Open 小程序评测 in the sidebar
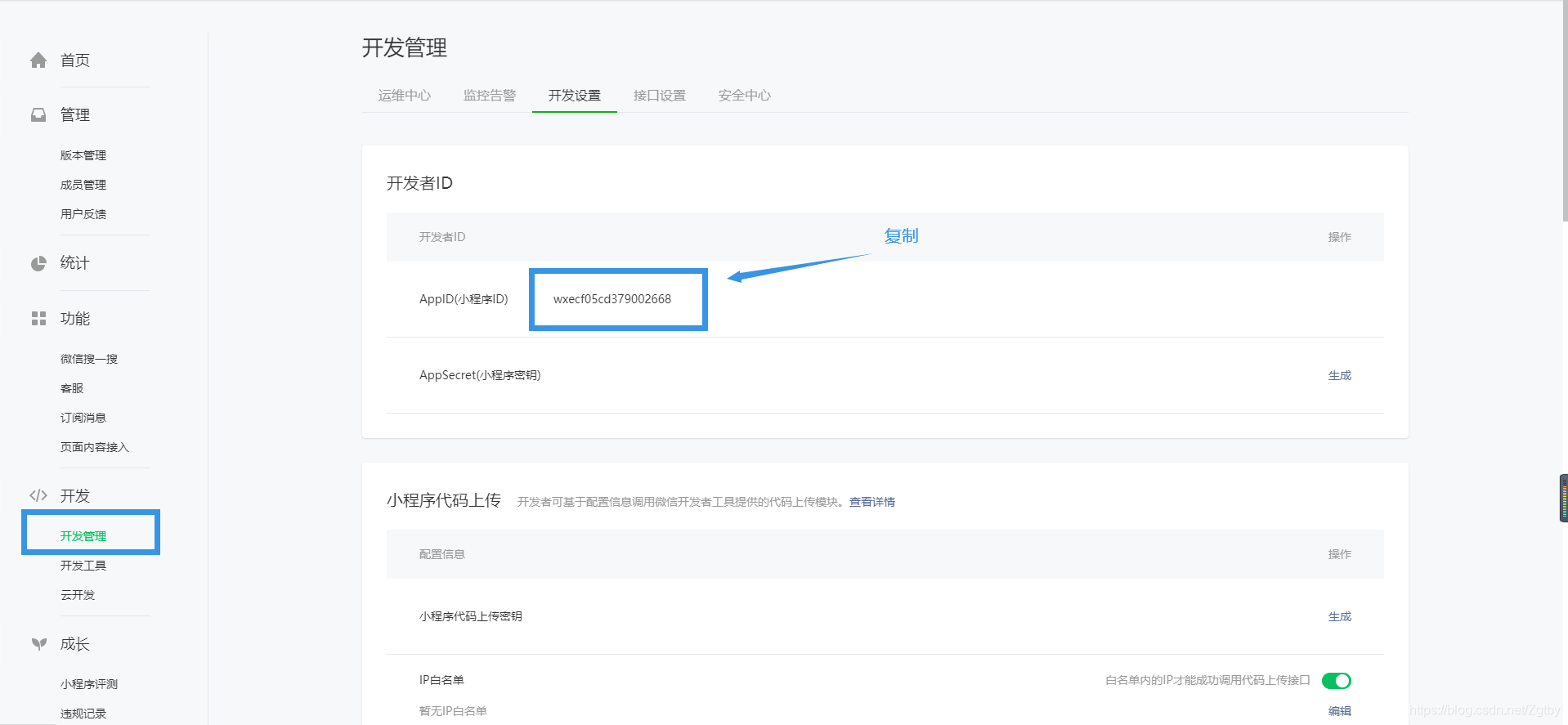1568x725 pixels. 89,684
